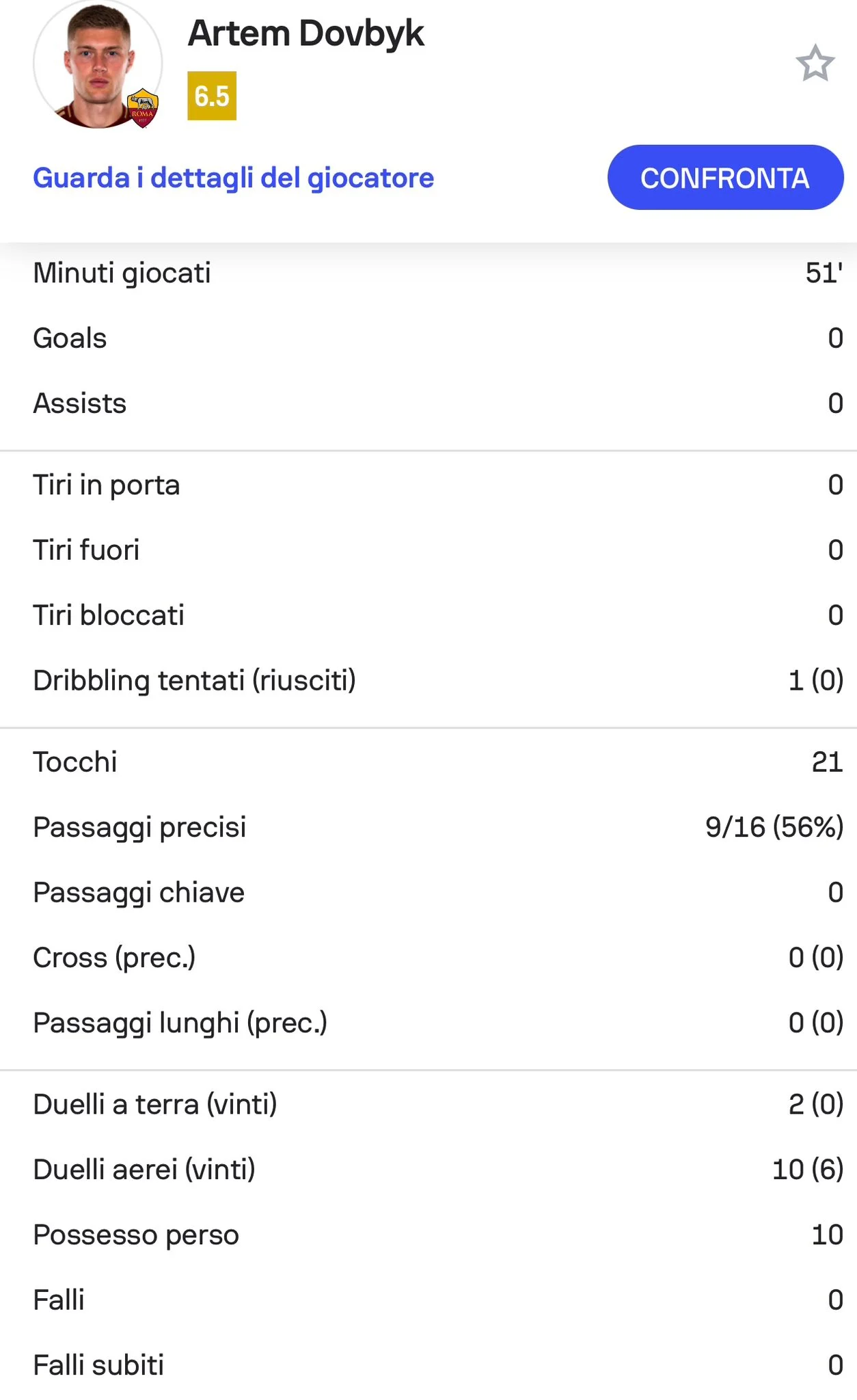Select the Possesso perso label
This screenshot has height=1400, width=857.
click(x=136, y=1235)
